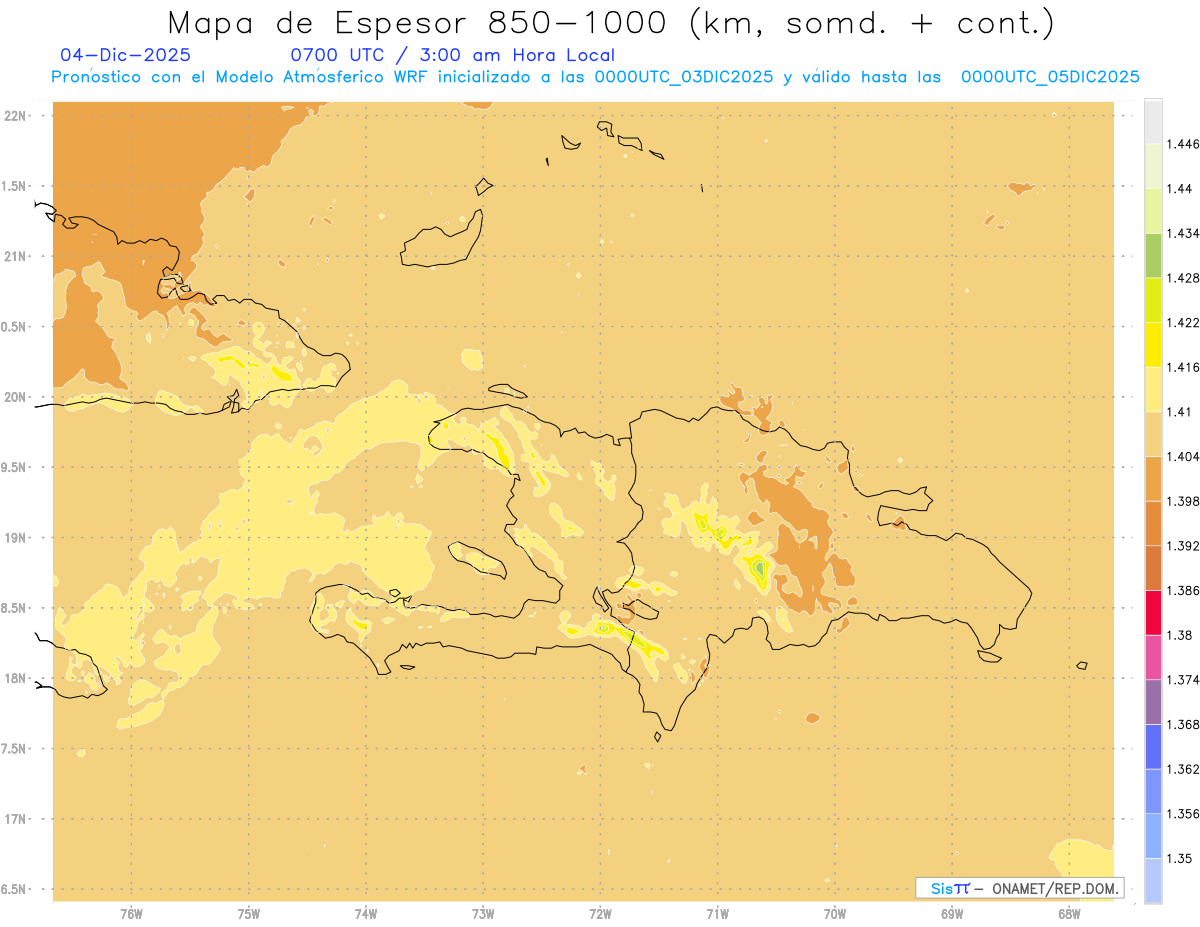Click the date label "04-Dic-2025"
The height and width of the screenshot is (927, 1200).
pyautogui.click(x=125, y=56)
